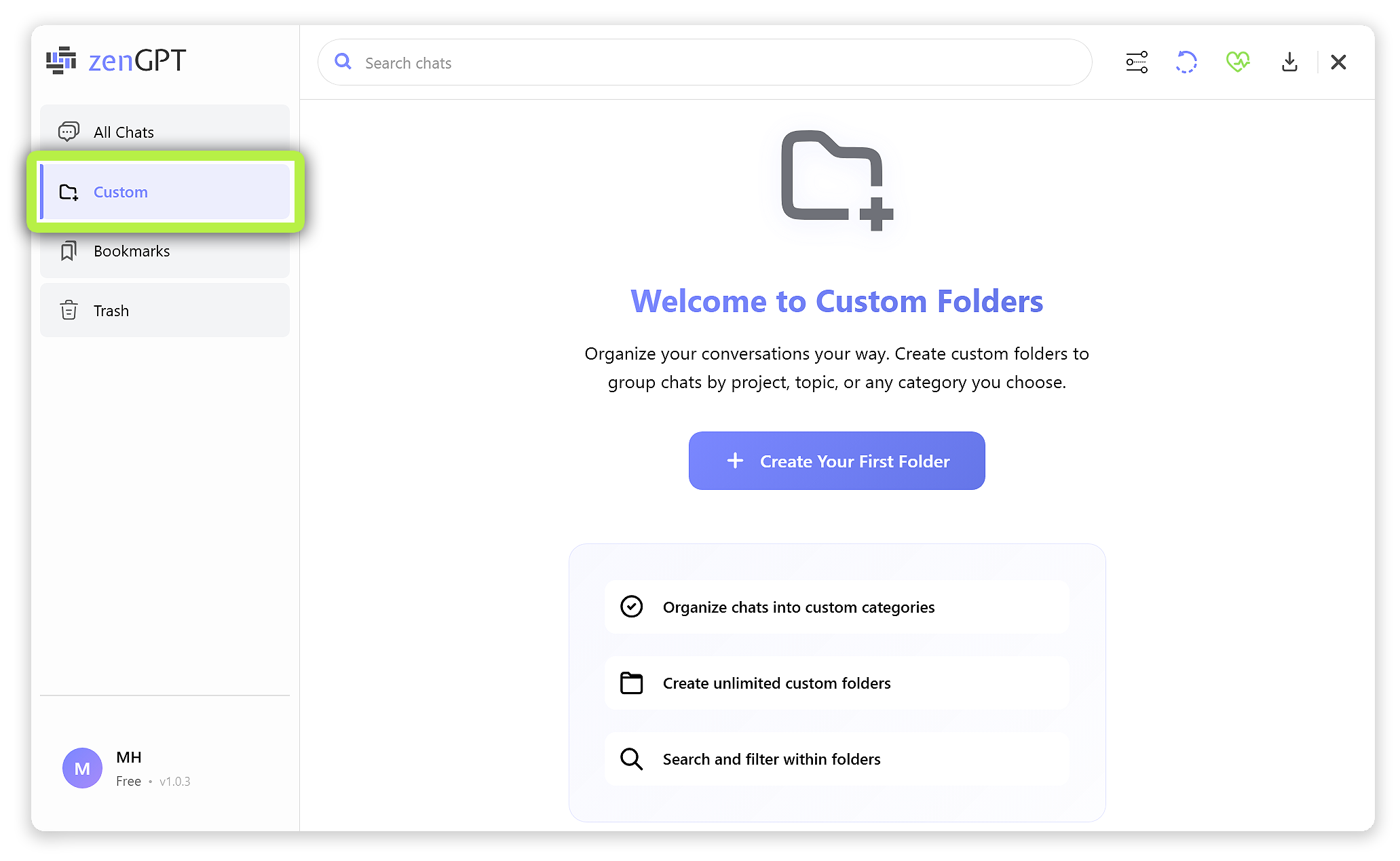Select Search and filter within folders

coord(772,759)
